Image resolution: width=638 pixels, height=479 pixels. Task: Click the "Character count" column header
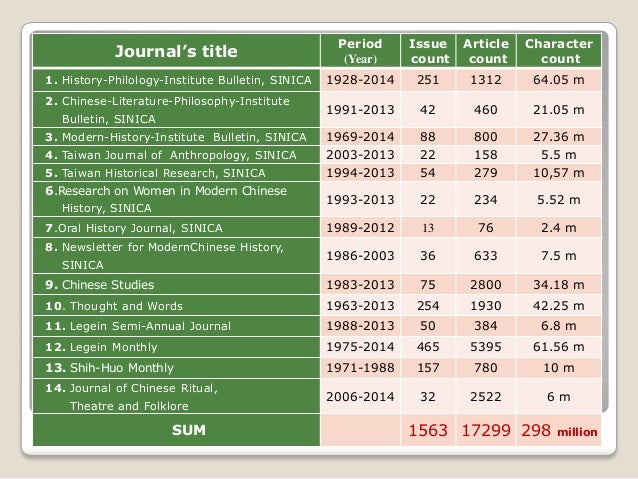point(559,51)
